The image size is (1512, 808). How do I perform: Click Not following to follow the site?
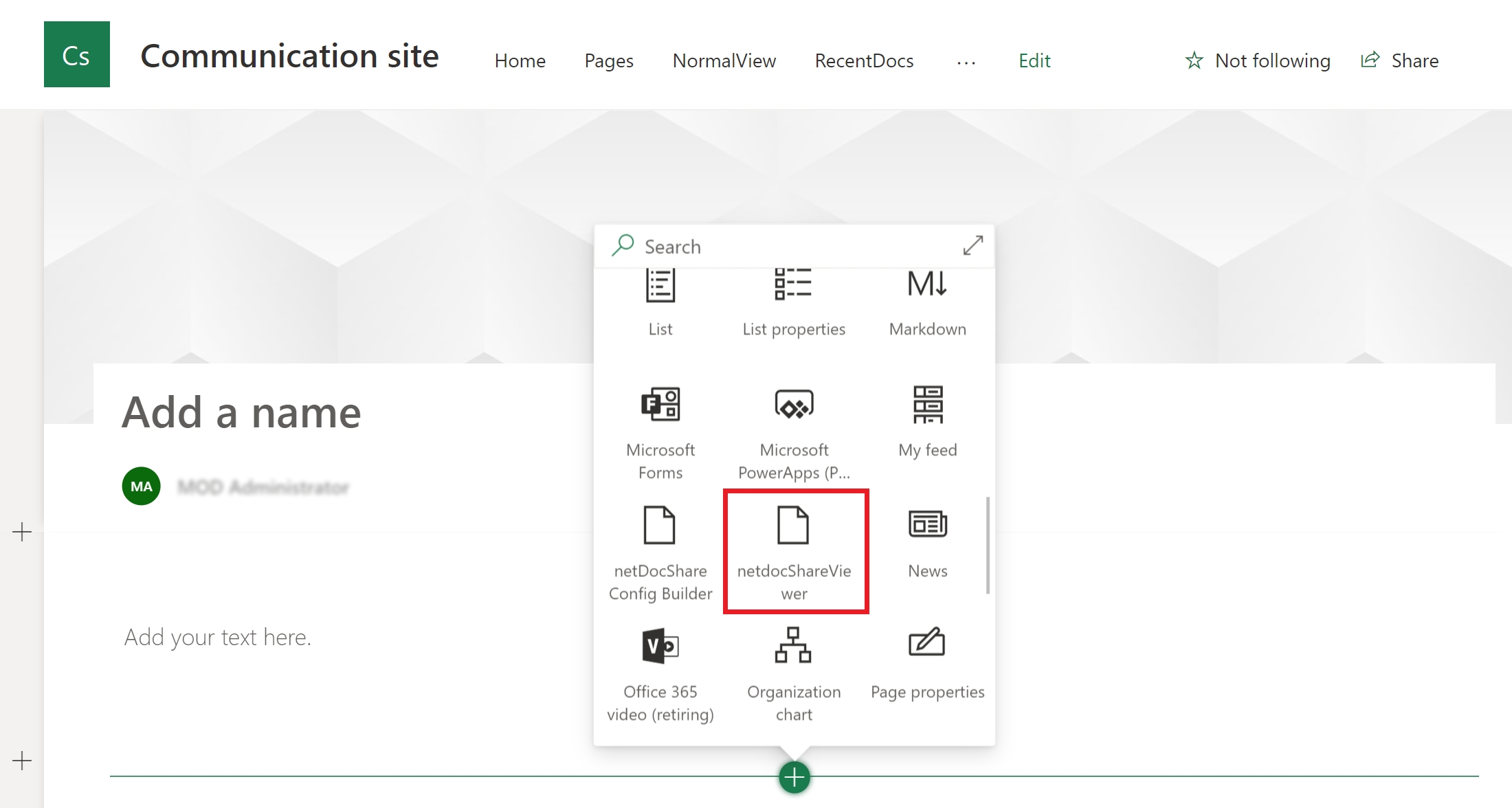pyautogui.click(x=1273, y=61)
